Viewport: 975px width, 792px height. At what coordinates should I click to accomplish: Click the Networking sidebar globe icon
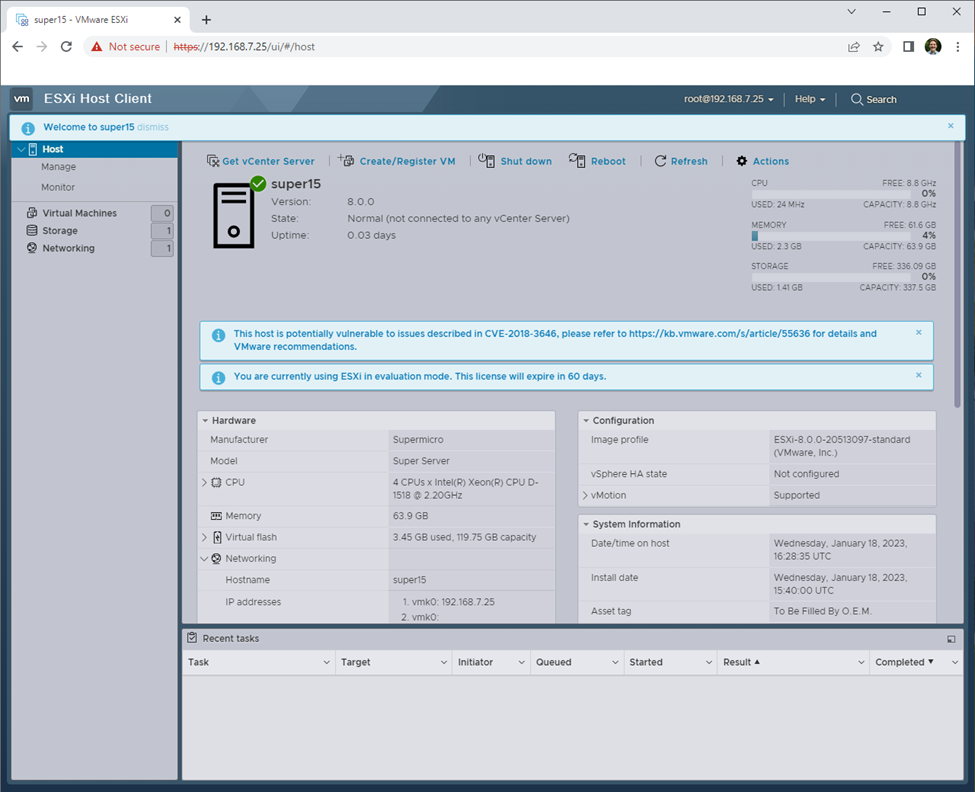point(32,247)
